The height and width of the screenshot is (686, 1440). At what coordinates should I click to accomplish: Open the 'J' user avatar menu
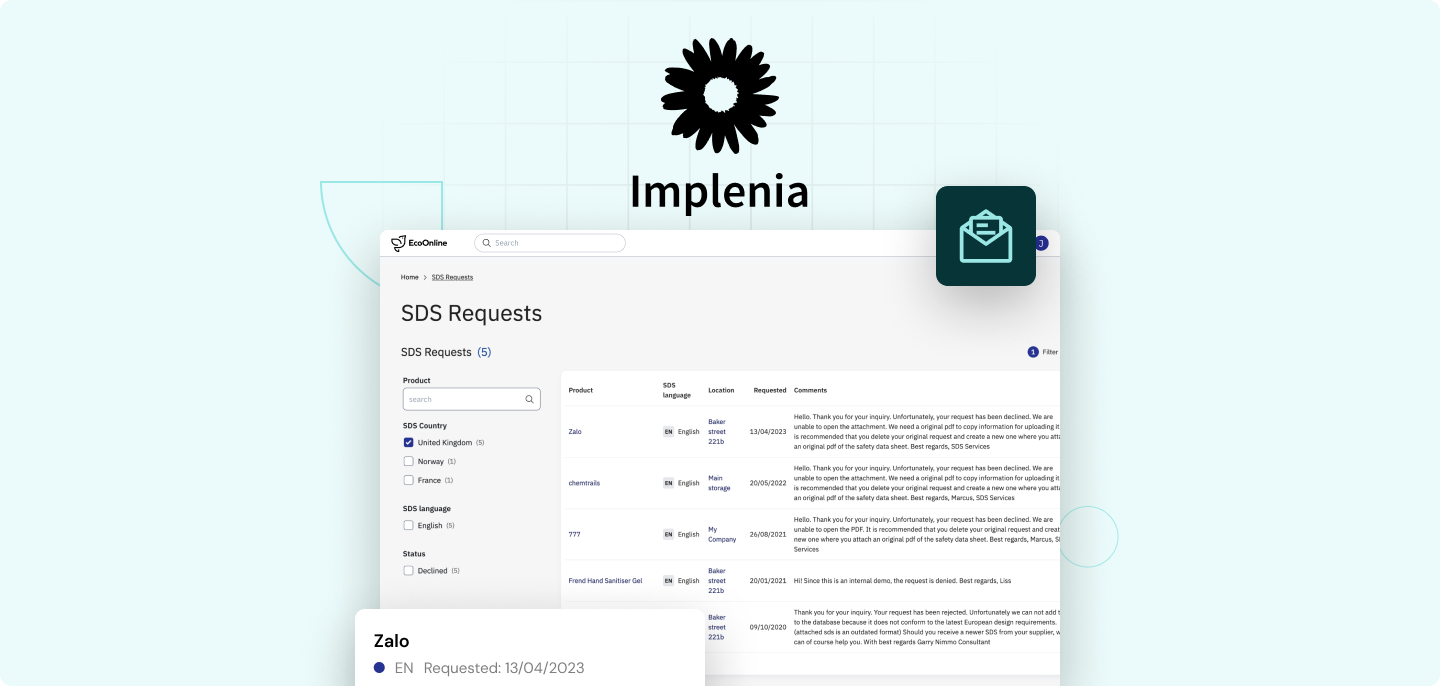[x=1041, y=242]
